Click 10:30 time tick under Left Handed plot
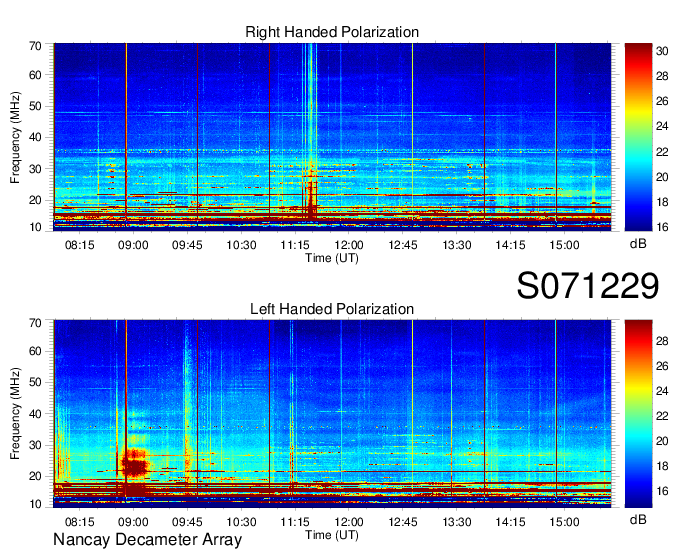This screenshot has height=552, width=680. 241,522
